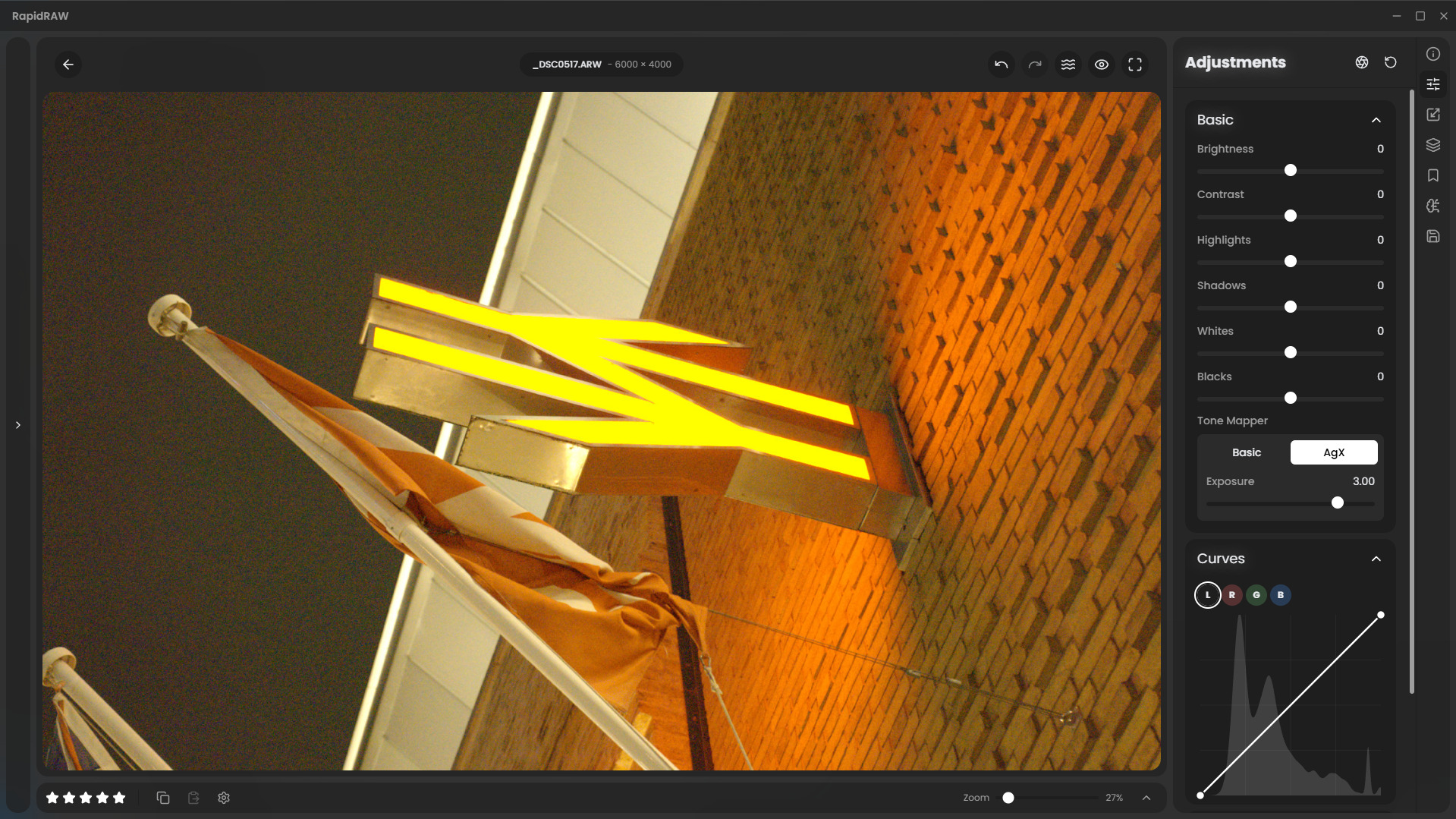The width and height of the screenshot is (1456, 819).
Task: Undo the last adjustment
Action: point(1001,65)
